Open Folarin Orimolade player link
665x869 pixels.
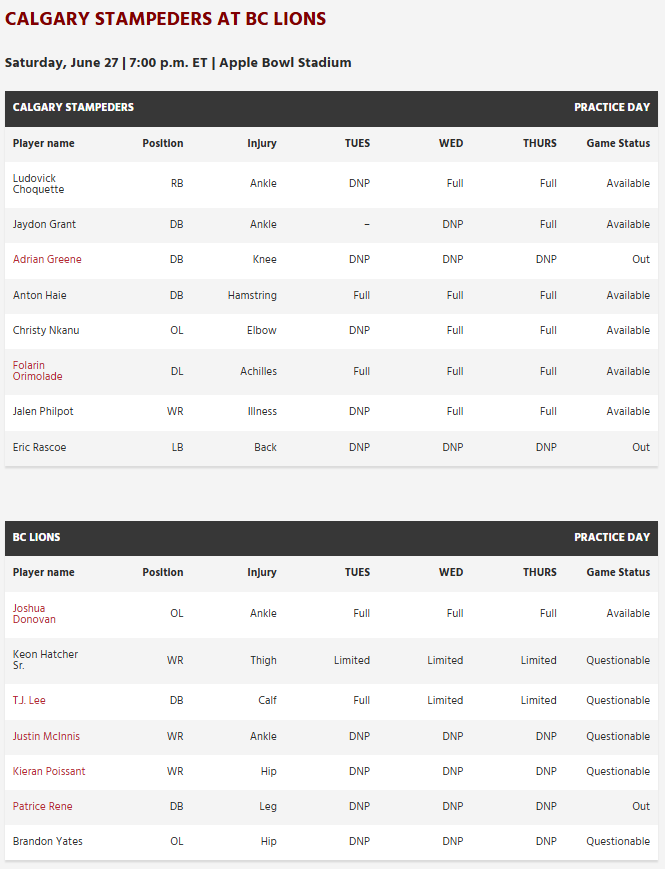[x=38, y=371]
